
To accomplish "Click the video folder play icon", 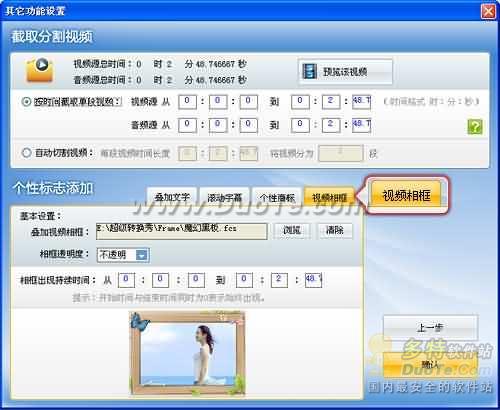I will coord(40,70).
